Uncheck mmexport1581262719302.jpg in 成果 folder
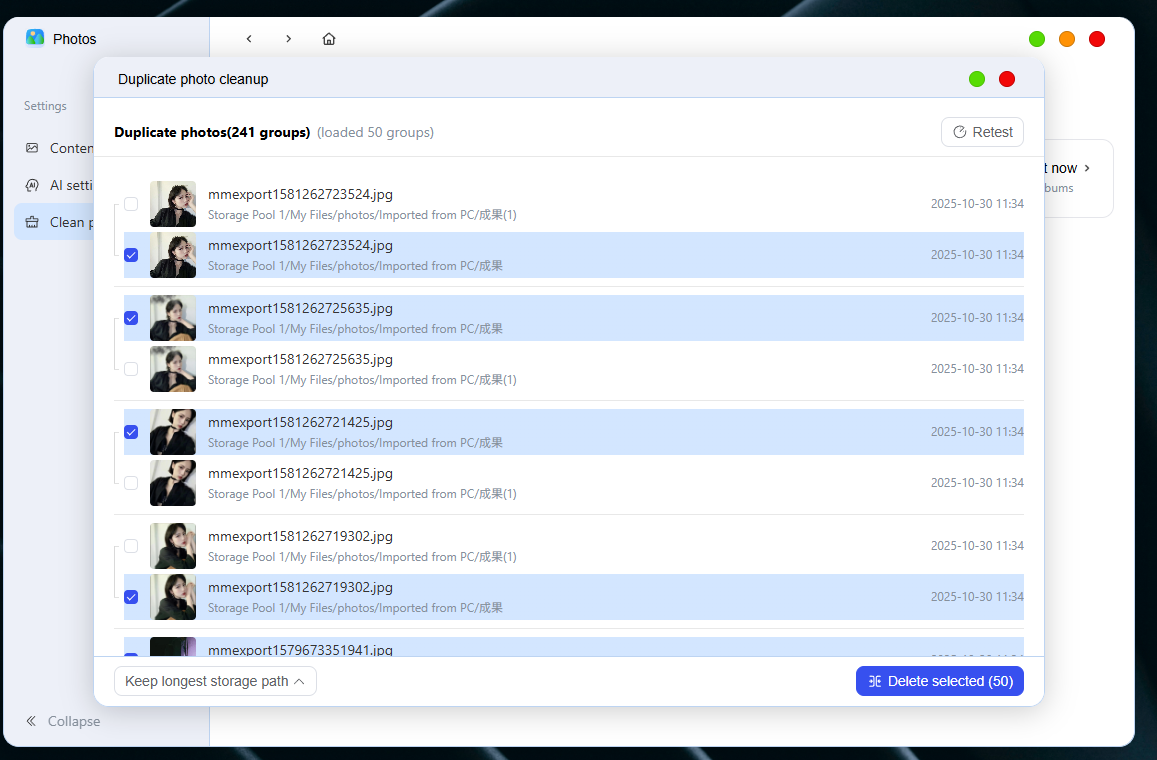Image resolution: width=1157 pixels, height=760 pixels. 131,597
